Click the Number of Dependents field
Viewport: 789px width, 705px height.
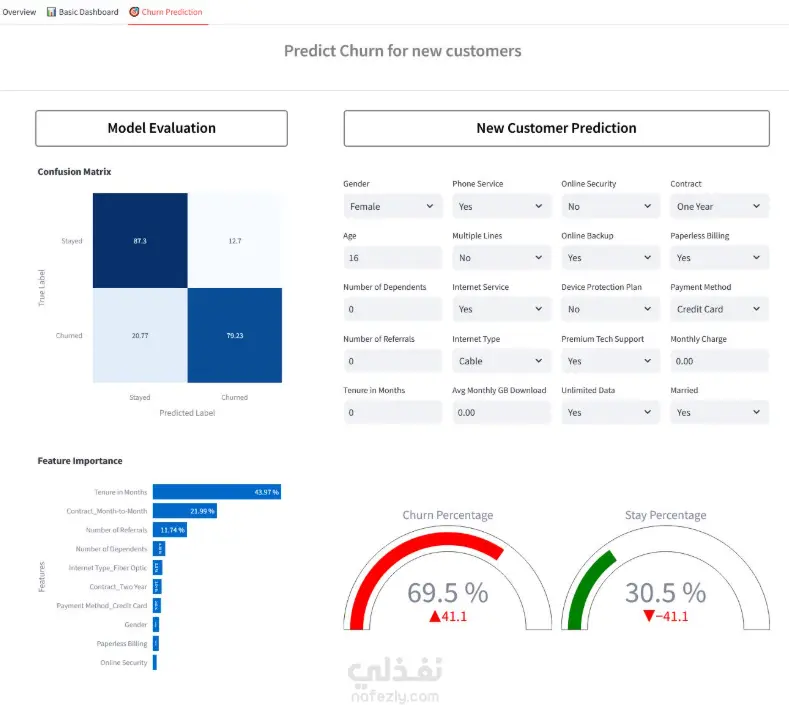click(x=392, y=309)
